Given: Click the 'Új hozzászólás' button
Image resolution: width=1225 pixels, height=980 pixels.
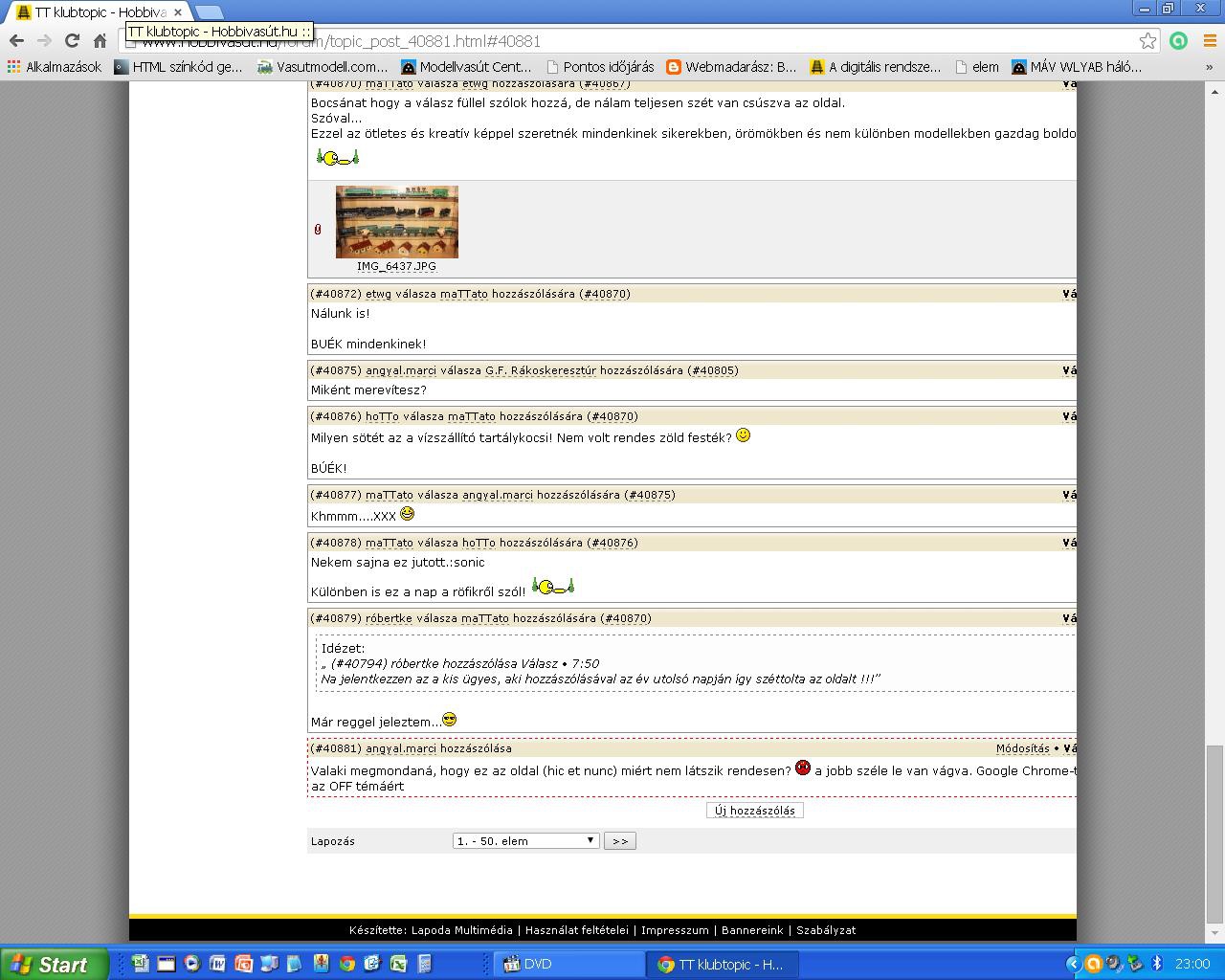Looking at the screenshot, I should [x=754, y=811].
